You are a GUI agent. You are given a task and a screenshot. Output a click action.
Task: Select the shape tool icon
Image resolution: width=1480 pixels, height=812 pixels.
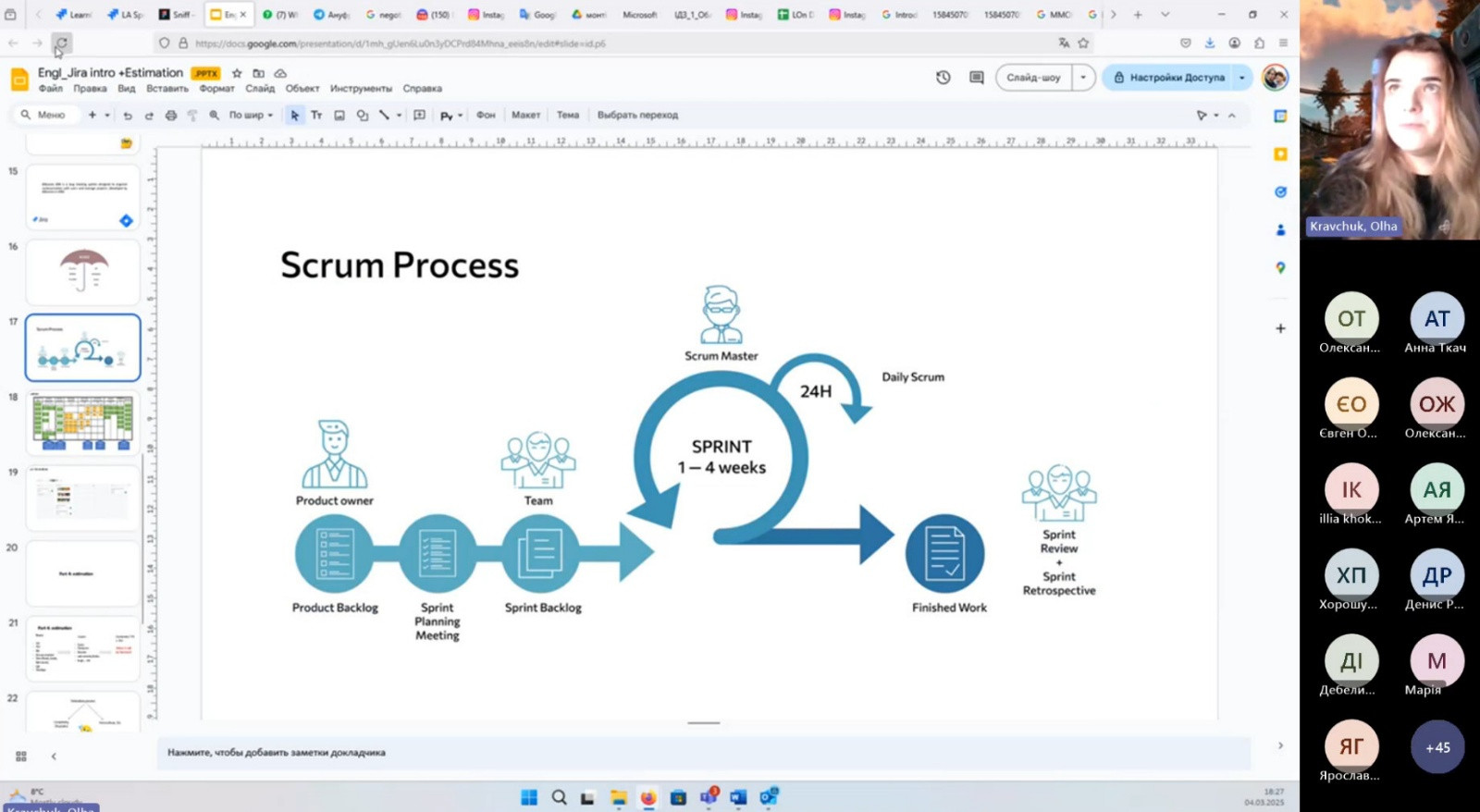pyautogui.click(x=362, y=116)
